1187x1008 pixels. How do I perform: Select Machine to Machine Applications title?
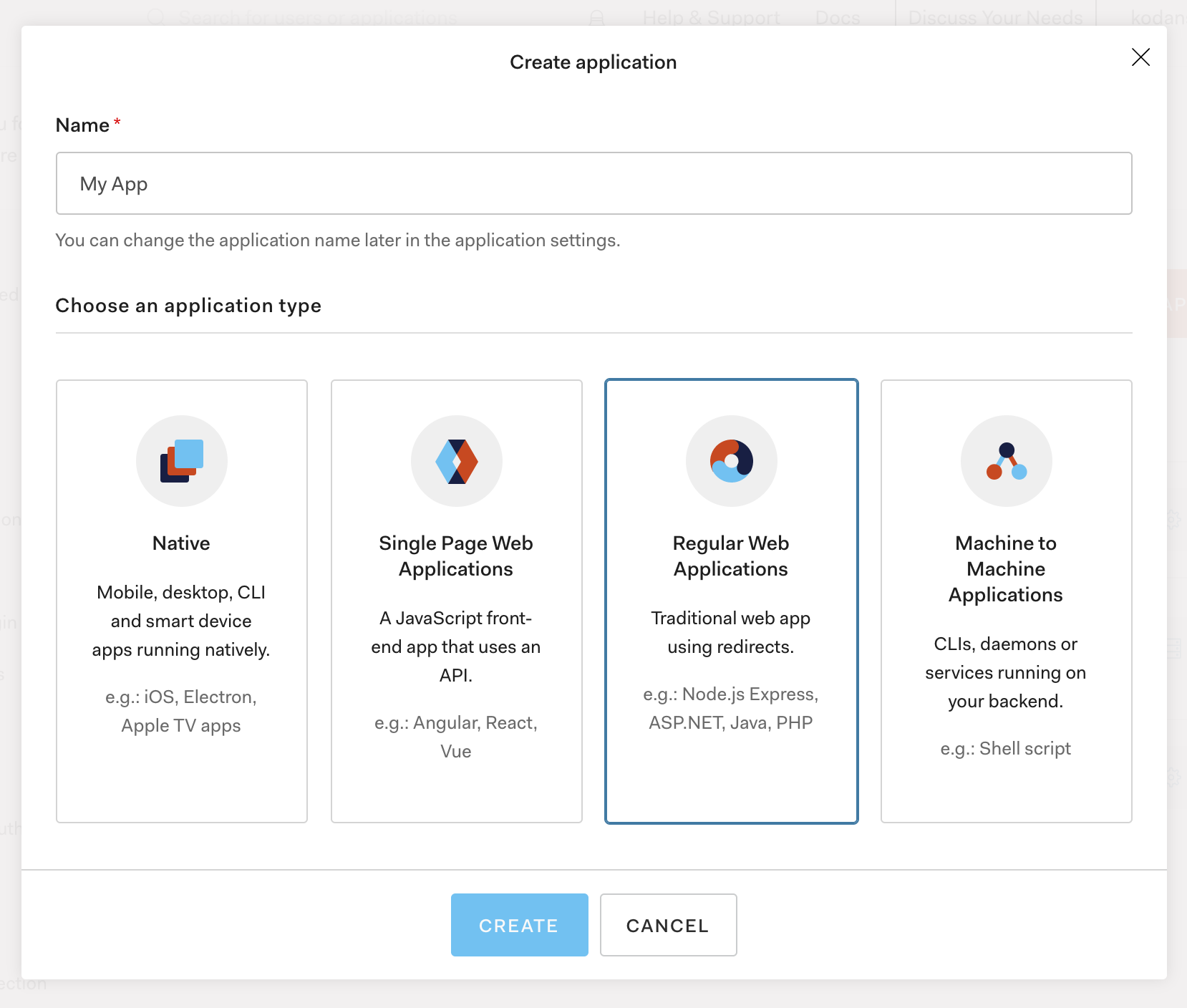[x=1006, y=569]
